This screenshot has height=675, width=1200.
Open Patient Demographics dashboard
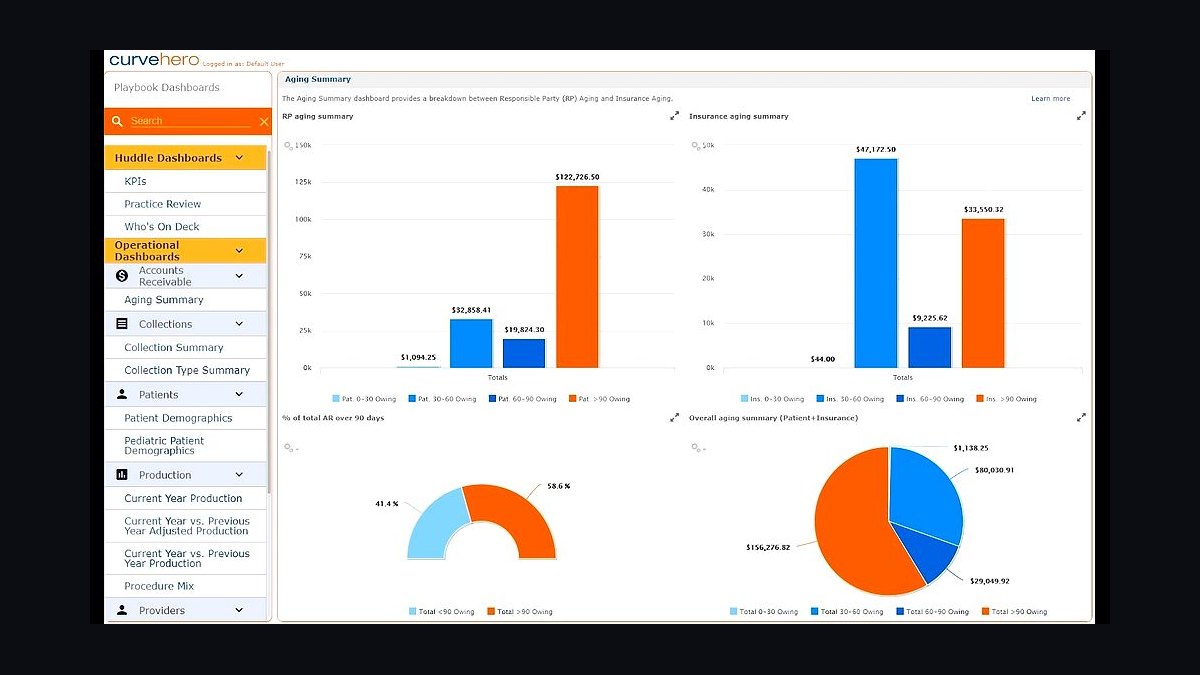(186, 418)
